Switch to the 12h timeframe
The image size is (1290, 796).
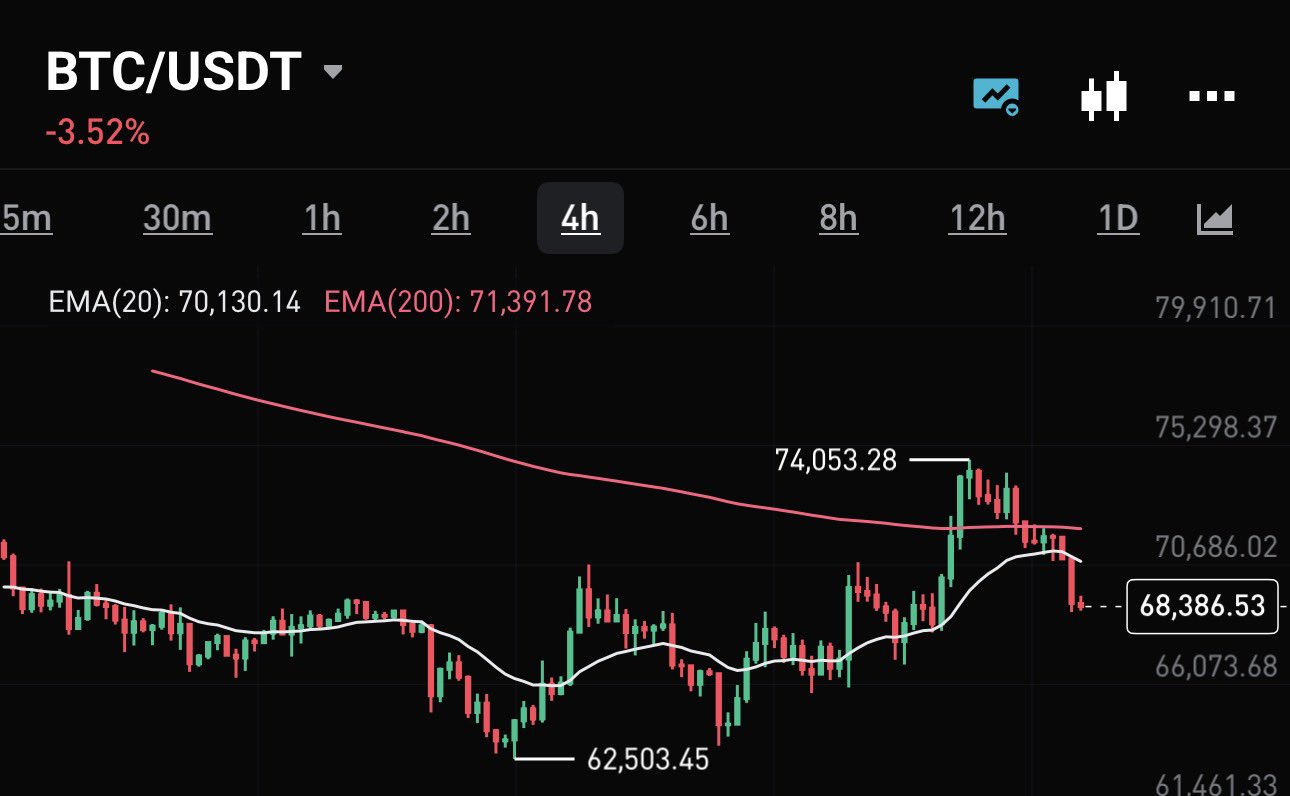977,218
